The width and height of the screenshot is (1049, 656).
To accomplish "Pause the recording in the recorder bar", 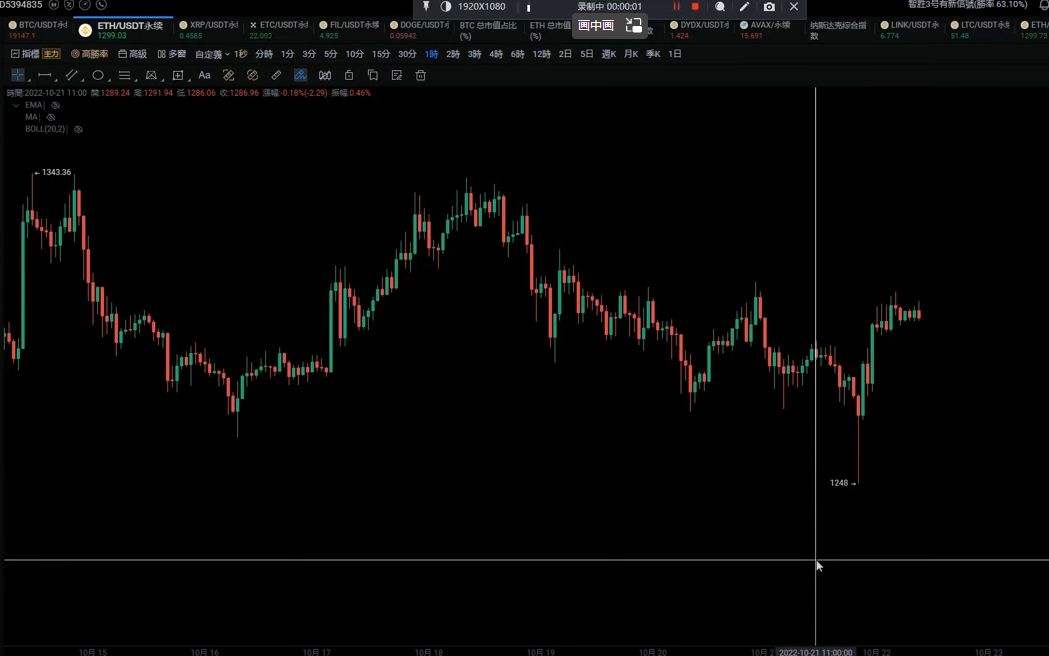I will tap(676, 6).
